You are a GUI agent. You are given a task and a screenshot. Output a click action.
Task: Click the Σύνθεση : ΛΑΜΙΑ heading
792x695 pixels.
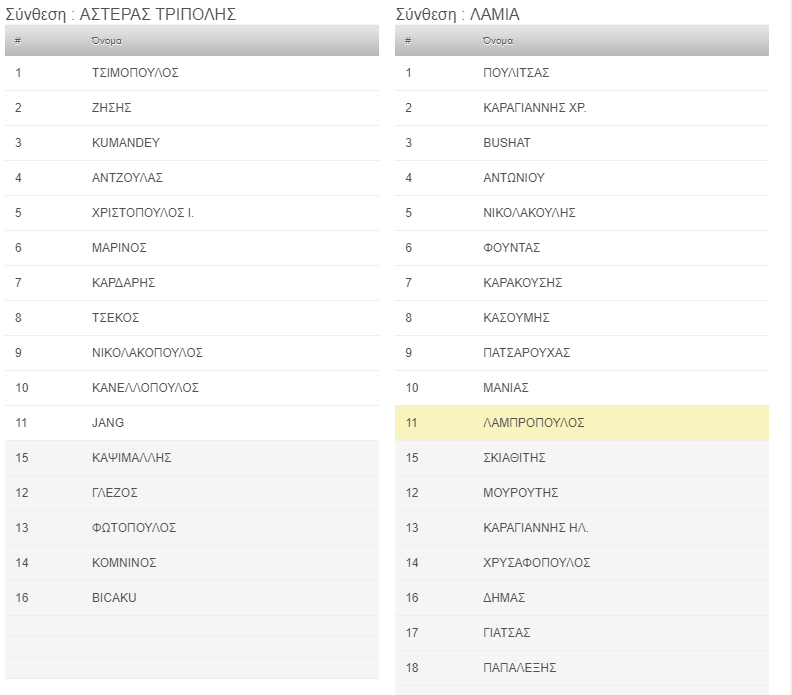click(x=457, y=14)
